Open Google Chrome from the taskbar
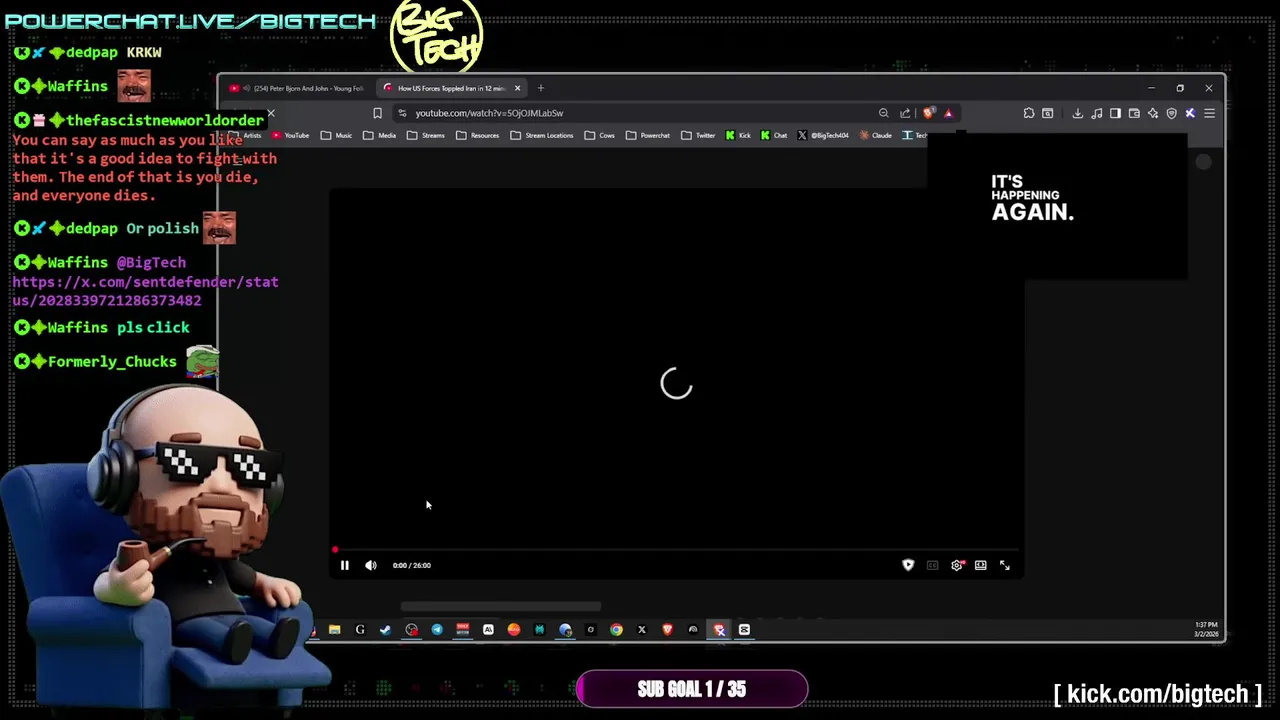Viewport: 1280px width, 720px height. [x=616, y=629]
